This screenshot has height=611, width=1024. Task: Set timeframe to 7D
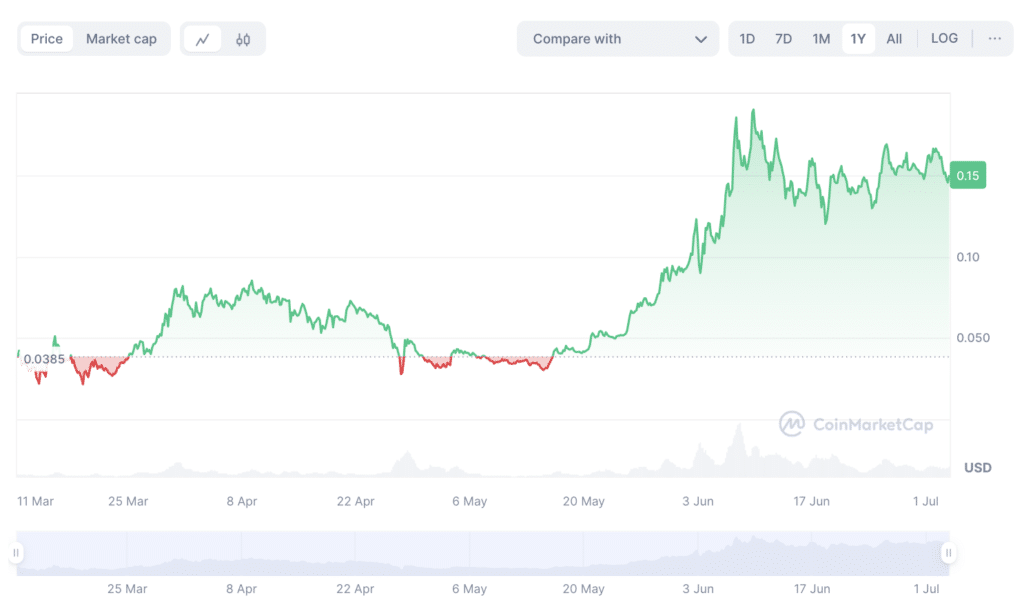click(783, 39)
